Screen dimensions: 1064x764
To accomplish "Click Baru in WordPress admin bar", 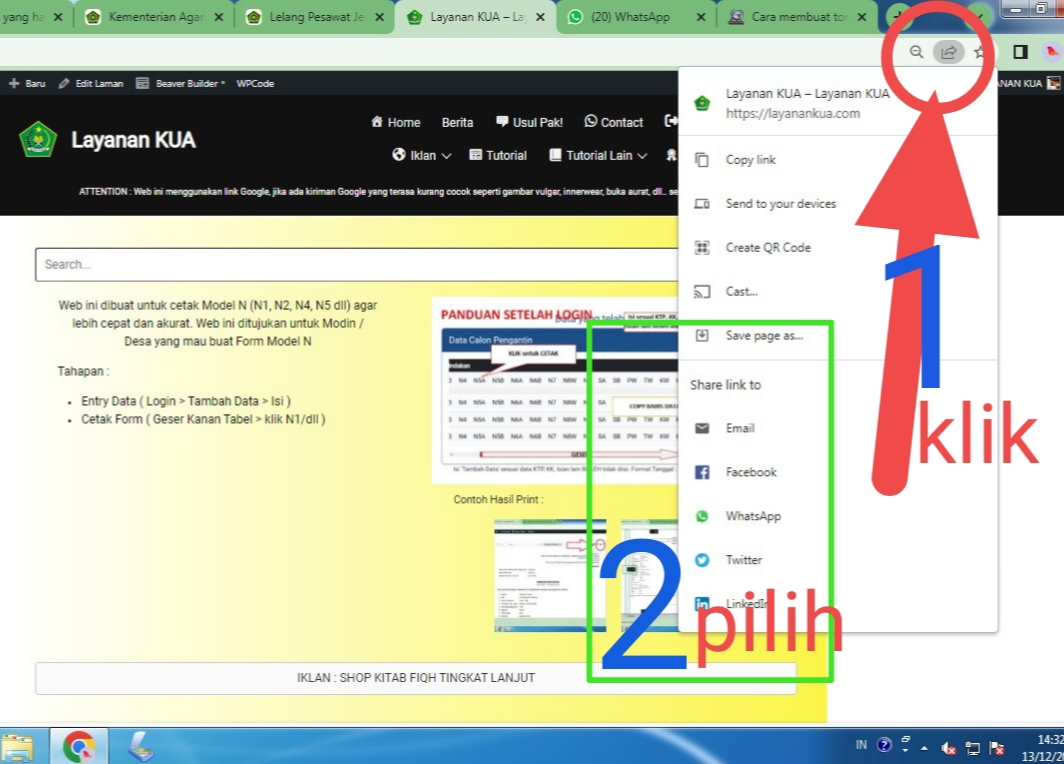I will point(27,83).
